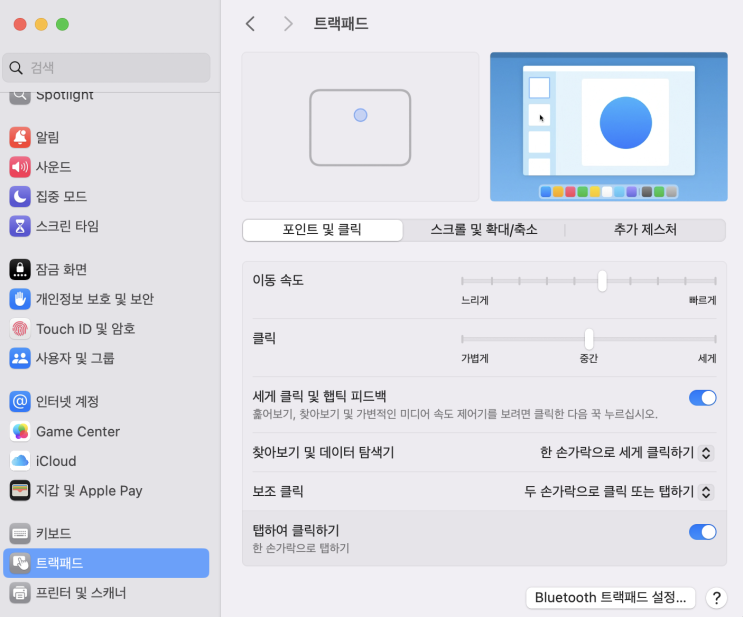Open the iCloud cloud icon
Image resolution: width=743 pixels, height=617 pixels.
pyautogui.click(x=20, y=461)
